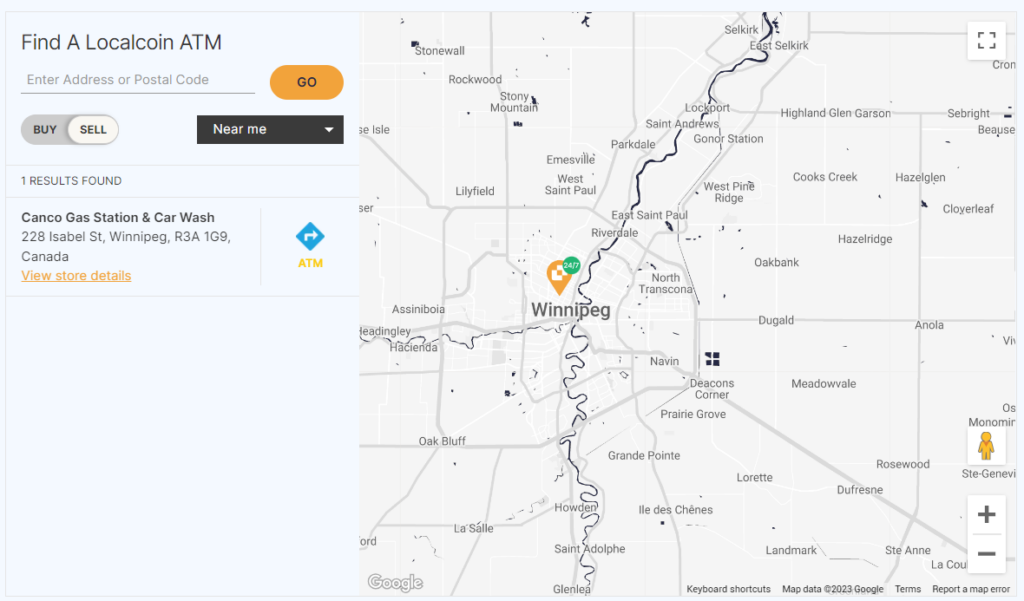Click the La Salle map label
The height and width of the screenshot is (601, 1024).
coord(473,528)
